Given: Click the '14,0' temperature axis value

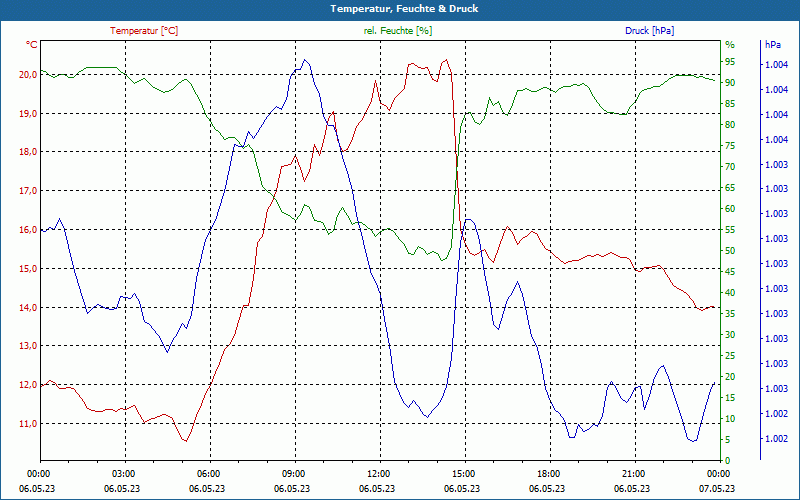Looking at the screenshot, I should (x=28, y=307).
